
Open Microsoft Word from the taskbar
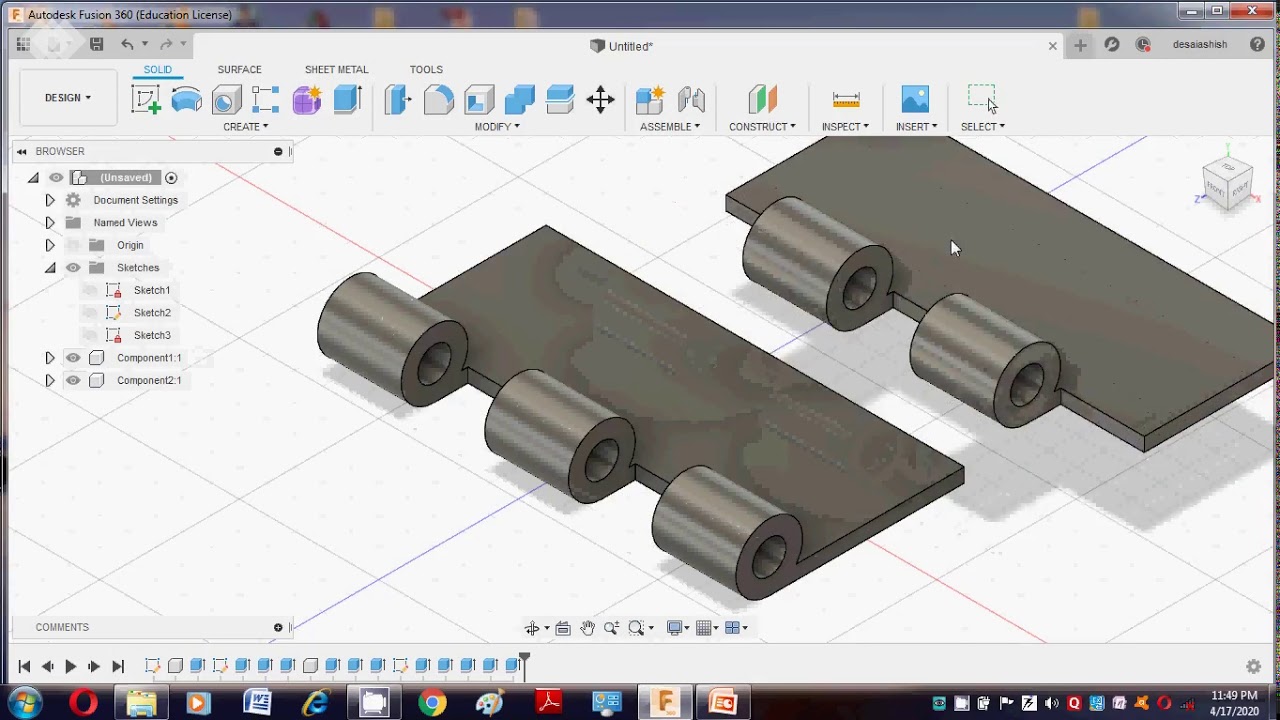(x=257, y=702)
